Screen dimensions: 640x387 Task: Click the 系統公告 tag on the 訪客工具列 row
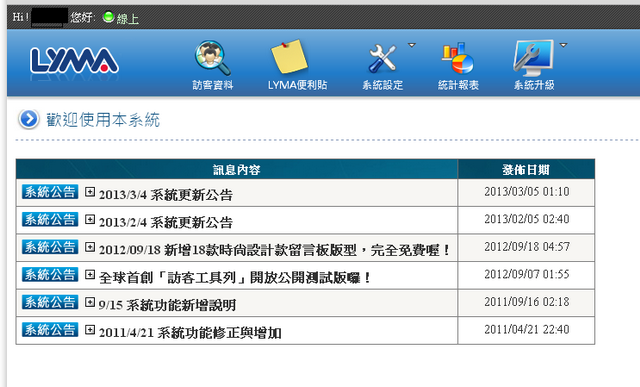tap(50, 274)
